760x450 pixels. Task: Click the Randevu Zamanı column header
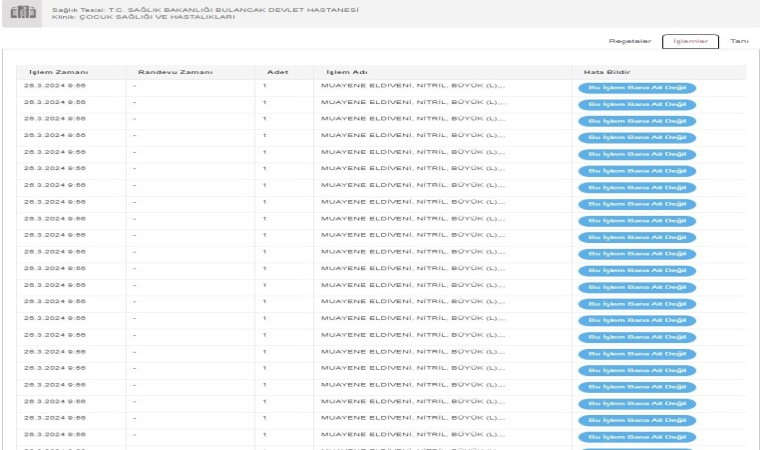(x=163, y=72)
